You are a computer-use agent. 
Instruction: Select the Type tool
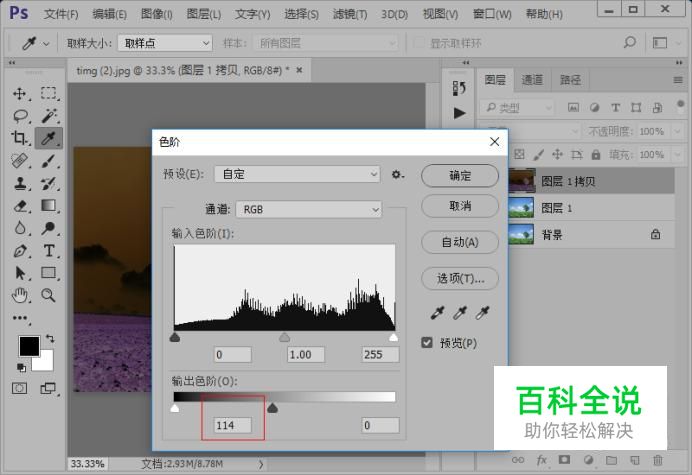click(49, 251)
